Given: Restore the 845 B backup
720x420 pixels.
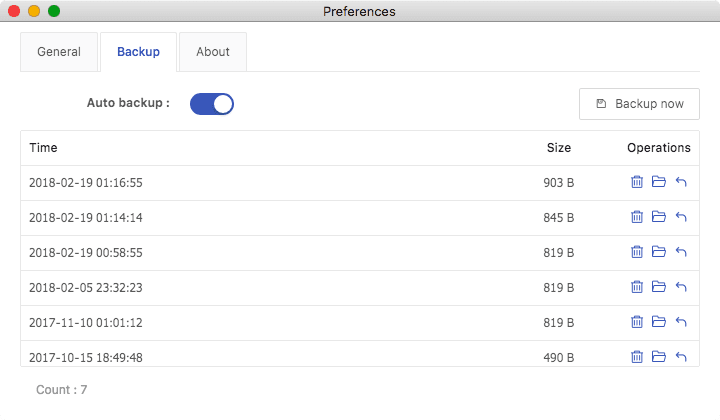Looking at the screenshot, I should pos(681,217).
